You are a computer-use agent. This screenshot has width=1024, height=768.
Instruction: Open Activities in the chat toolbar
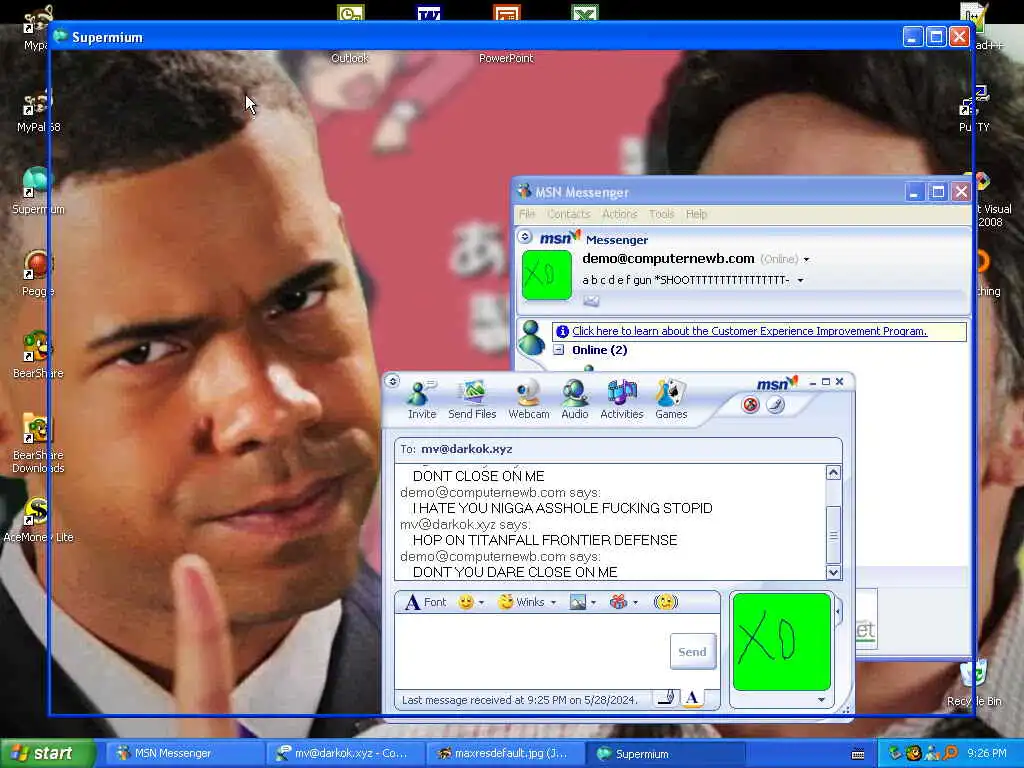(x=622, y=399)
